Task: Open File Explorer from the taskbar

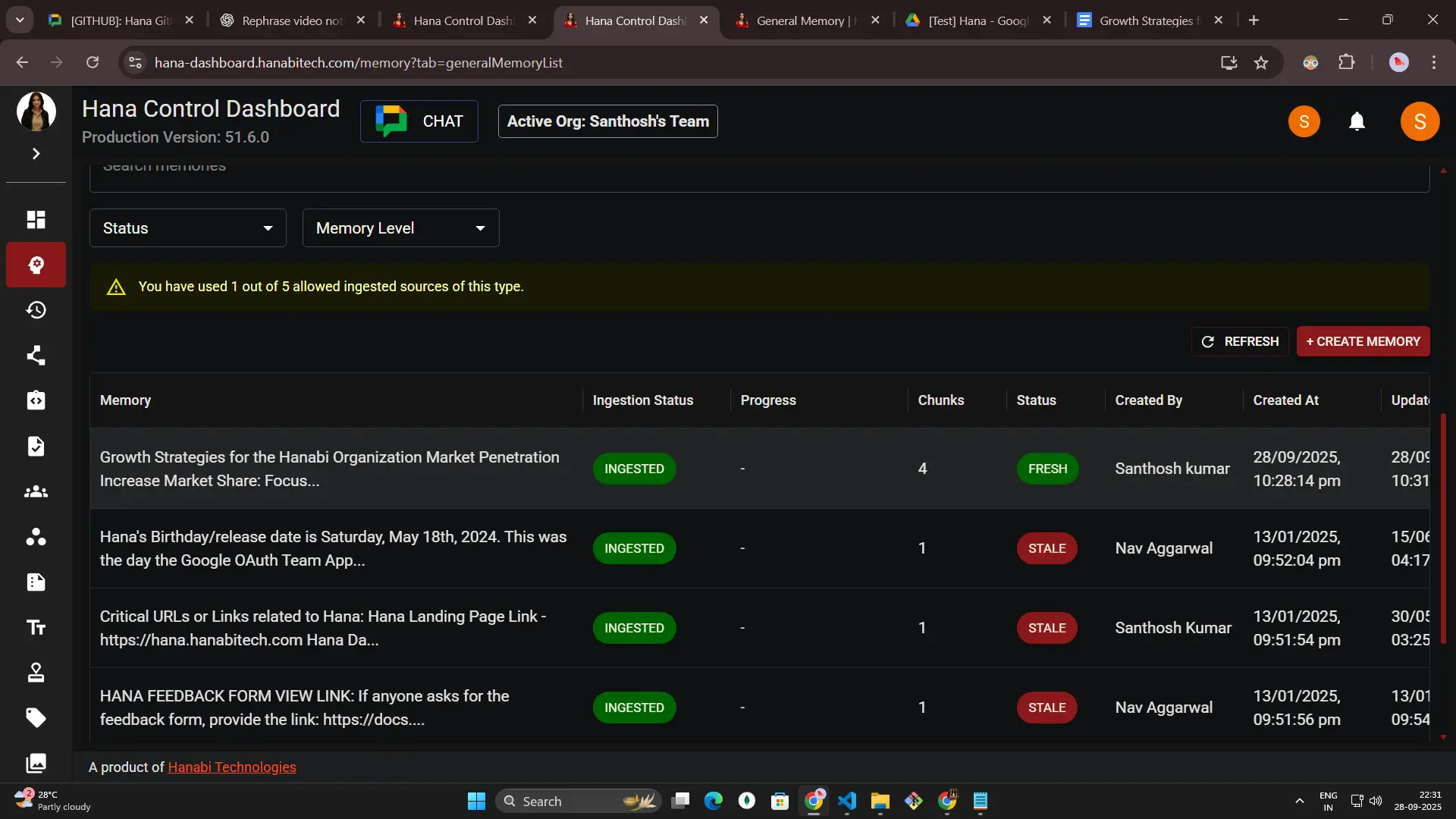Action: tap(880, 801)
